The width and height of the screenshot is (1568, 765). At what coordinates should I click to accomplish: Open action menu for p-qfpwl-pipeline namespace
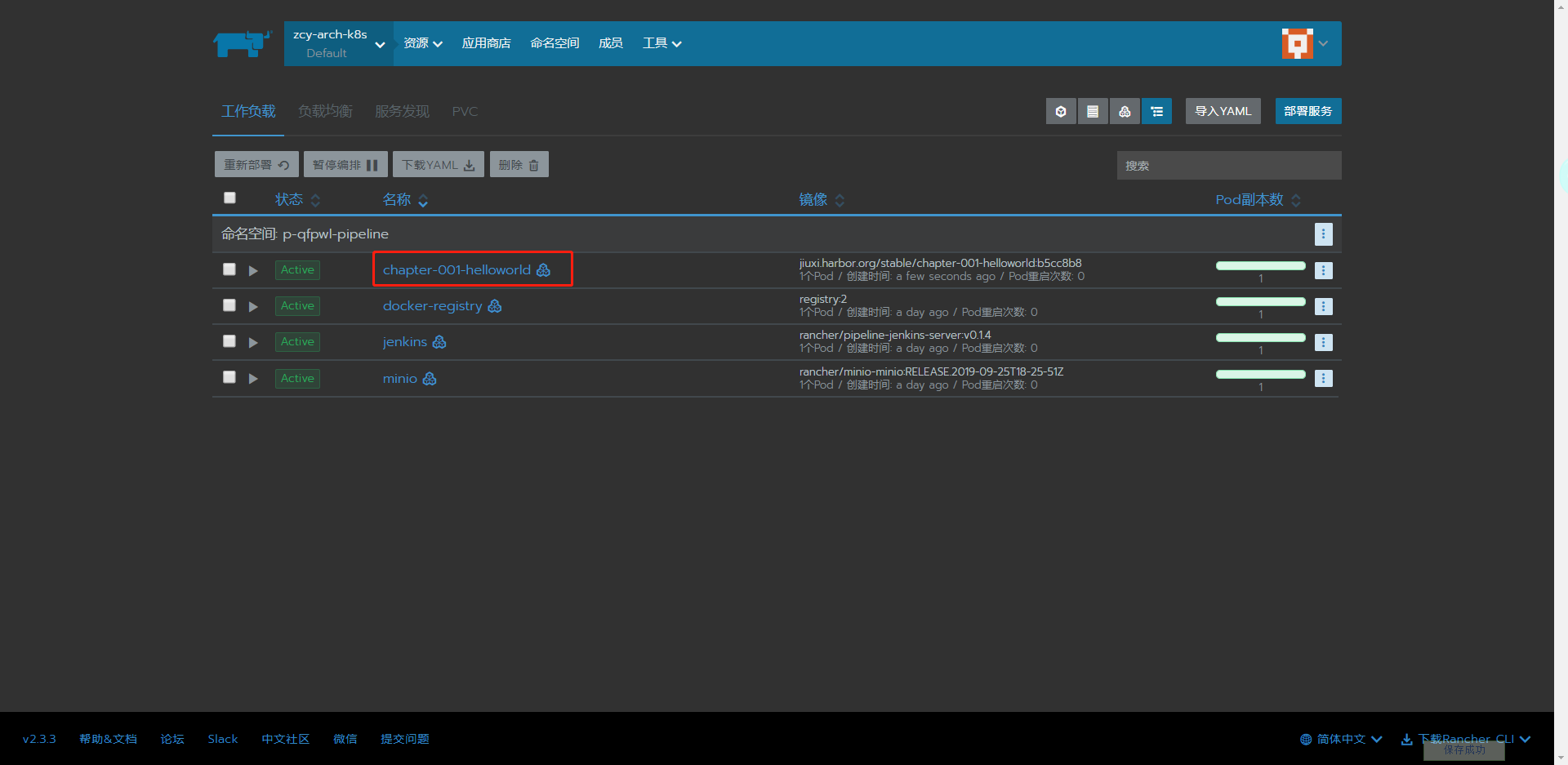click(1324, 234)
